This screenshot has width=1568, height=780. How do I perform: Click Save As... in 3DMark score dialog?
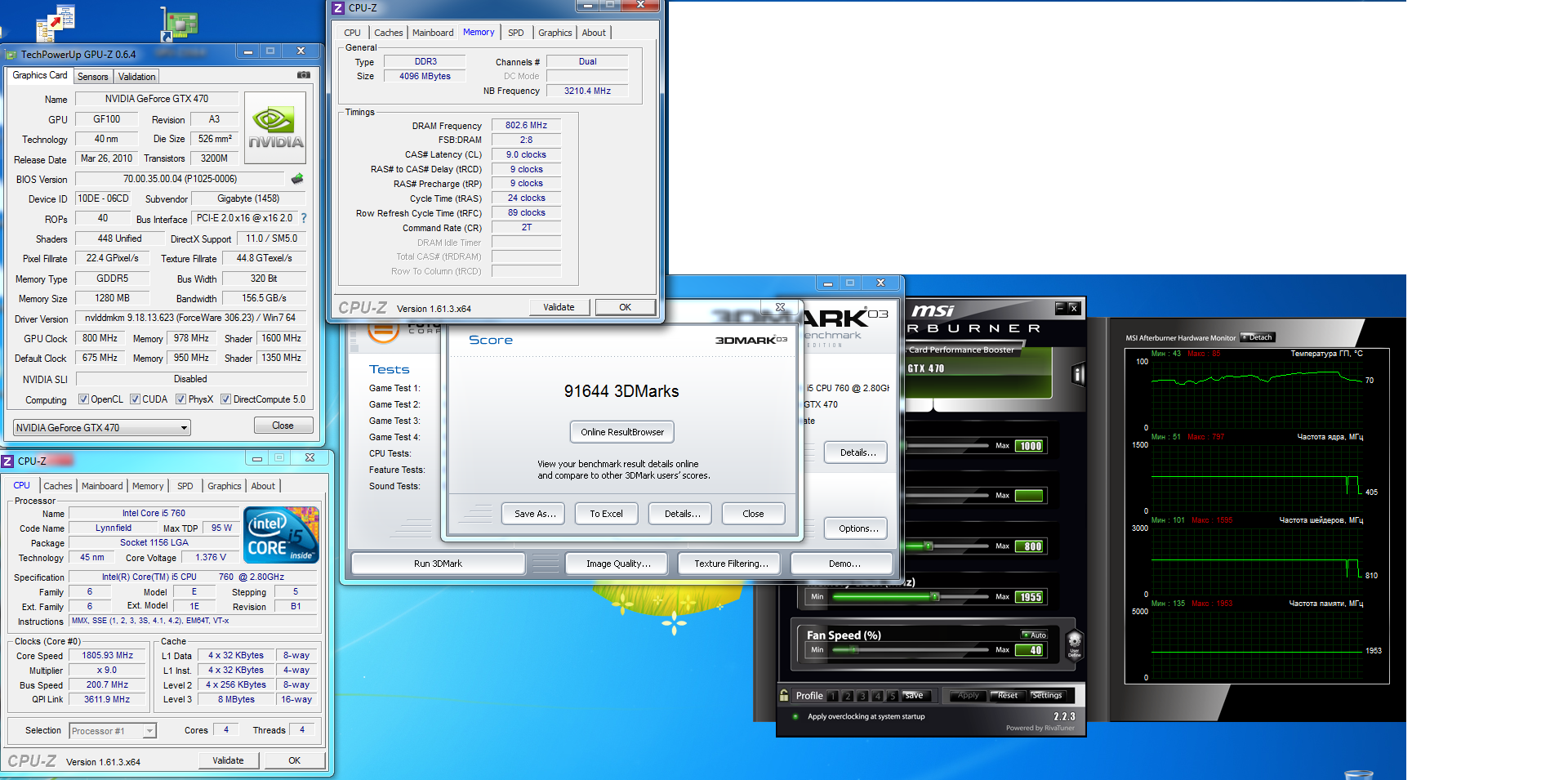535,514
